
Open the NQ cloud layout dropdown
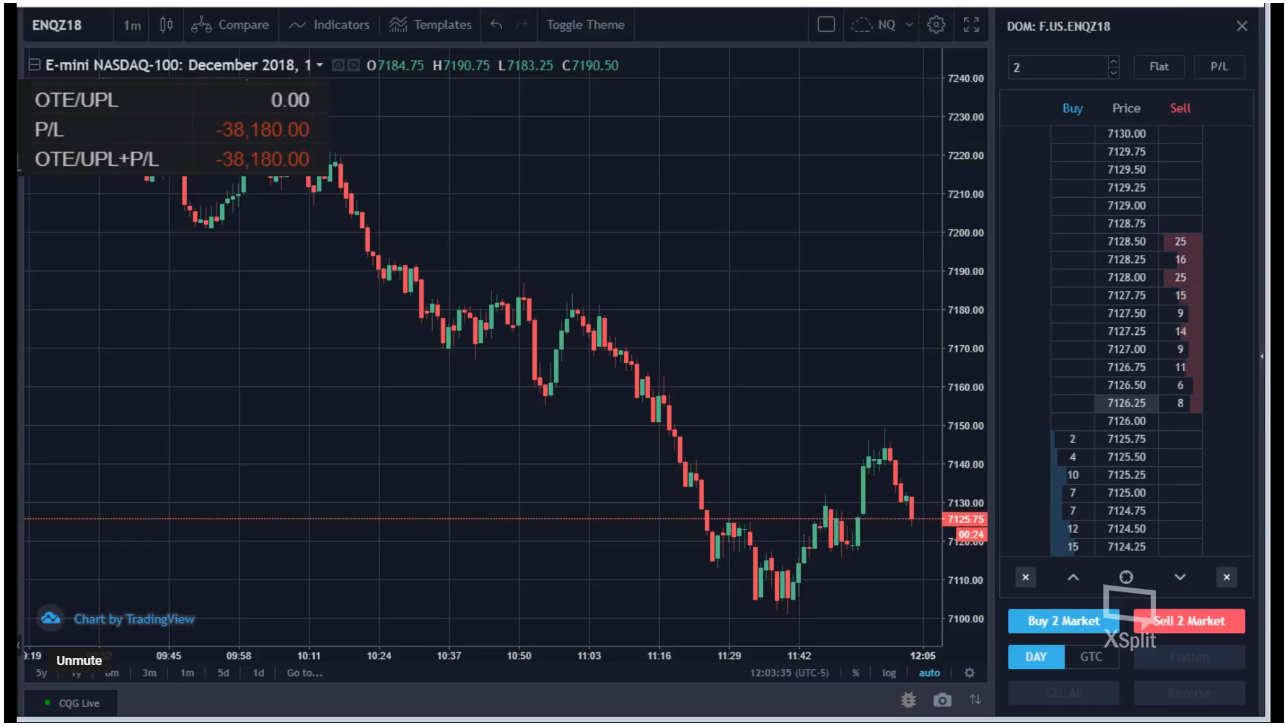click(882, 25)
